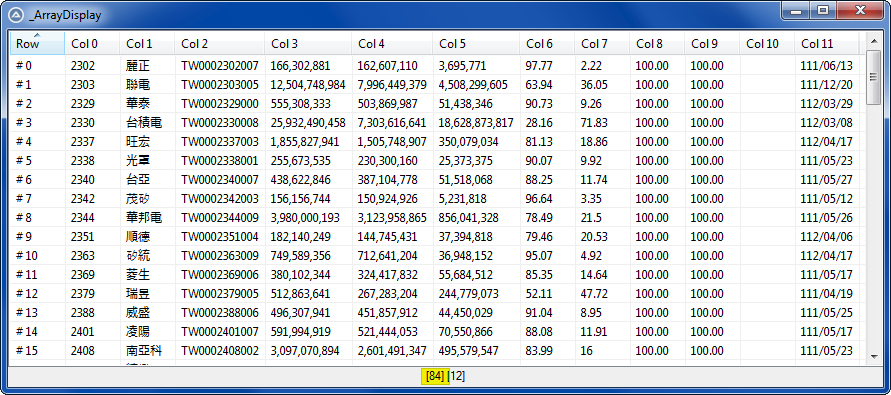The width and height of the screenshot is (891, 395).
Task: Click the Col 7 column header
Action: 602,44
